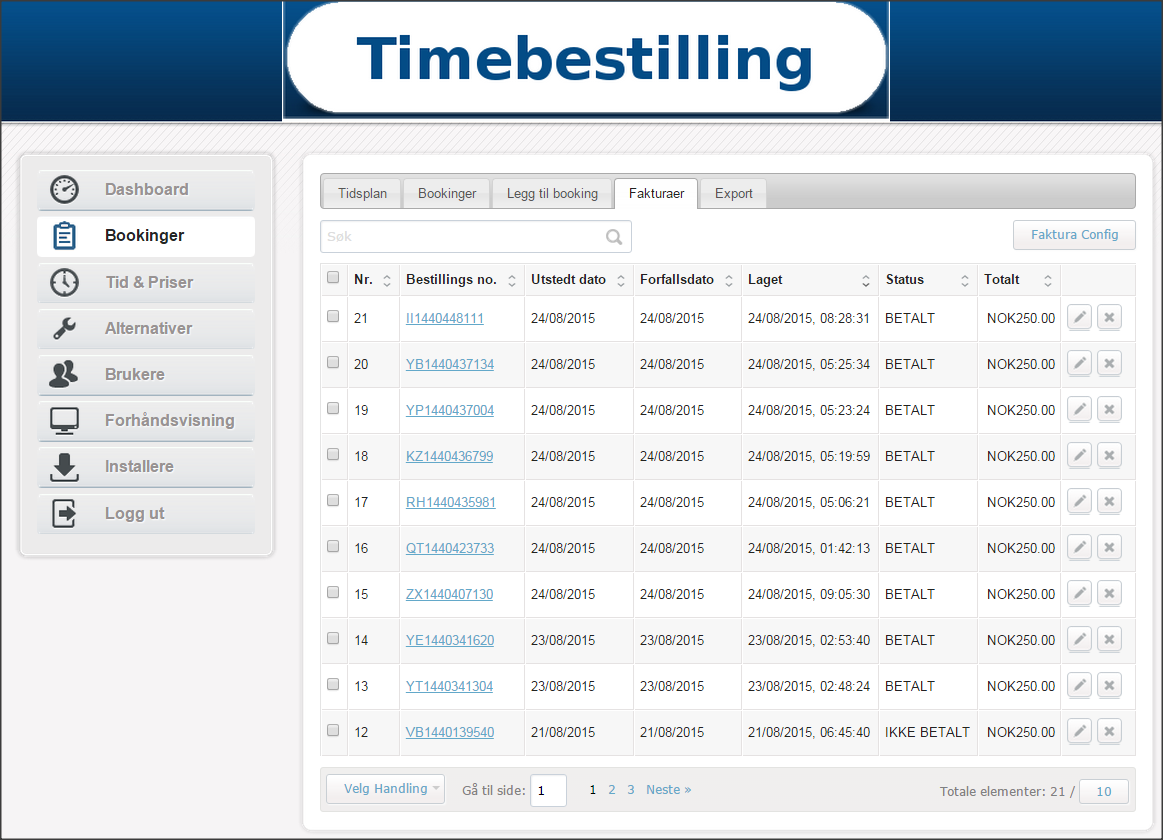The image size is (1163, 840).
Task: Click the Gå til side page input
Action: 548,790
